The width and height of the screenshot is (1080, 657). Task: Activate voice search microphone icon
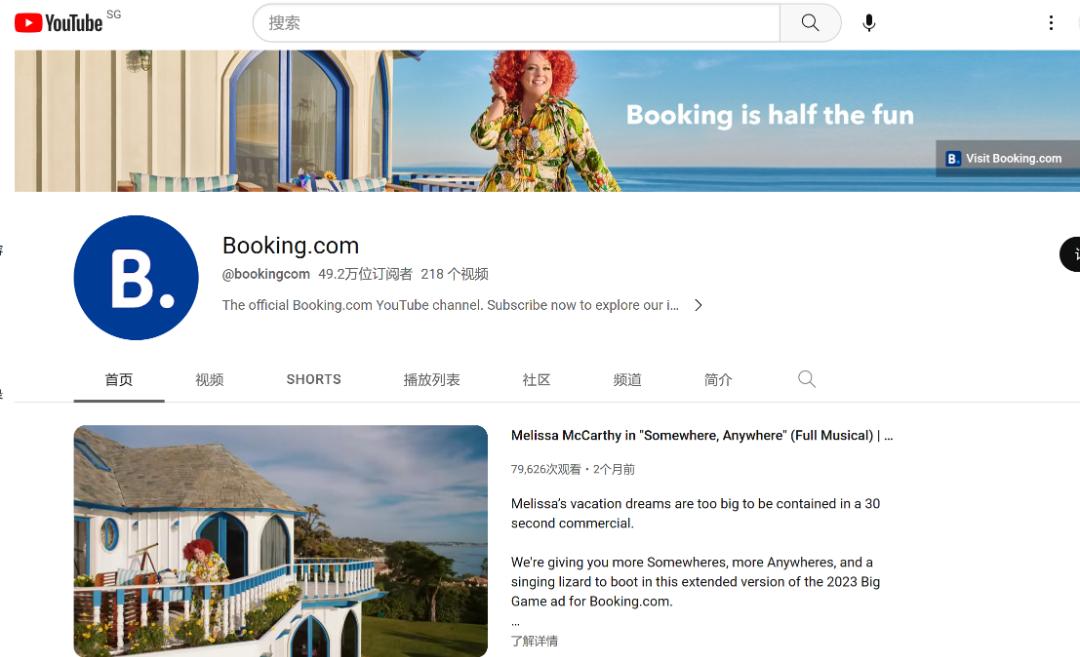(x=869, y=23)
